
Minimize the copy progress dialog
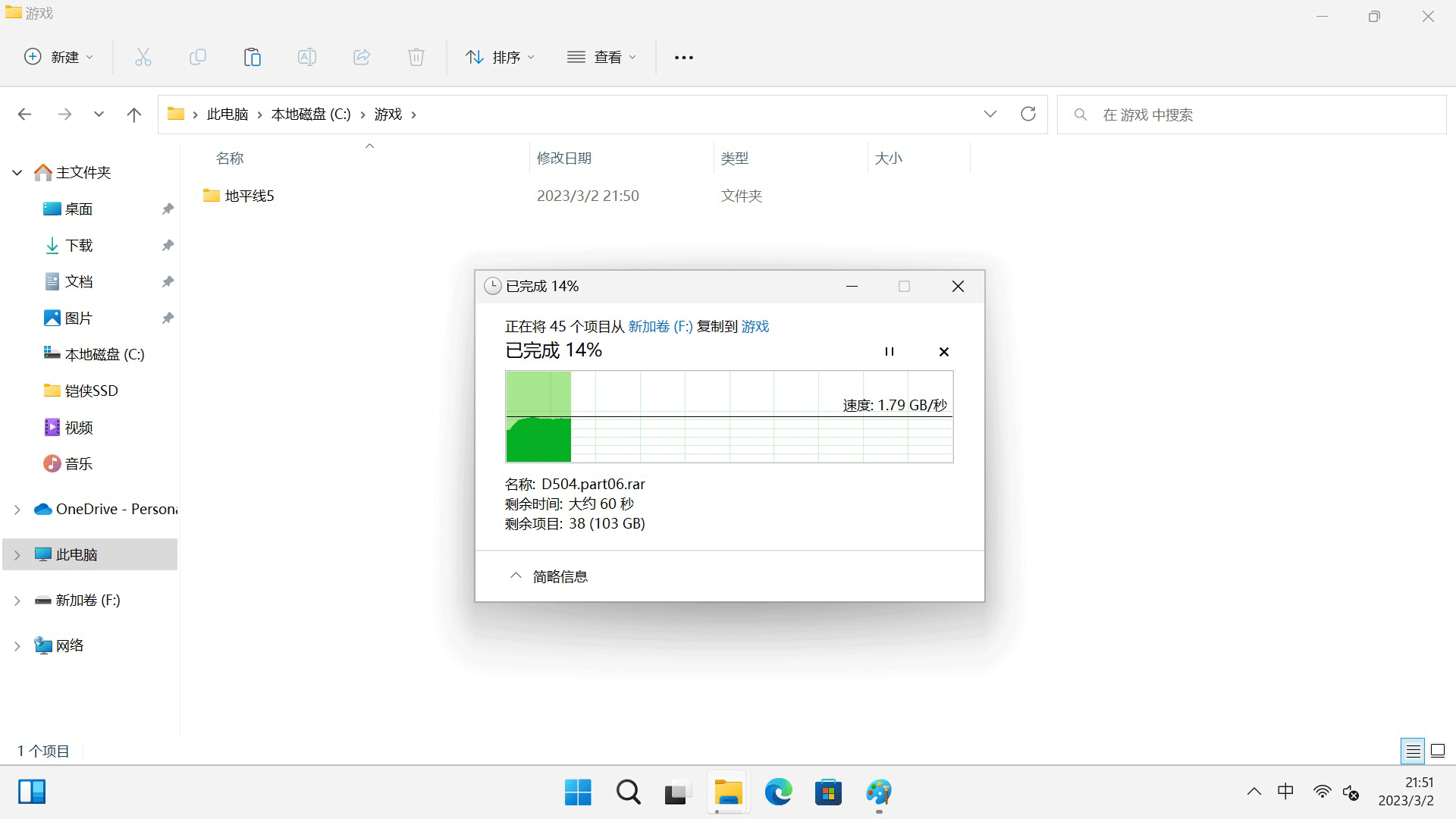(852, 286)
